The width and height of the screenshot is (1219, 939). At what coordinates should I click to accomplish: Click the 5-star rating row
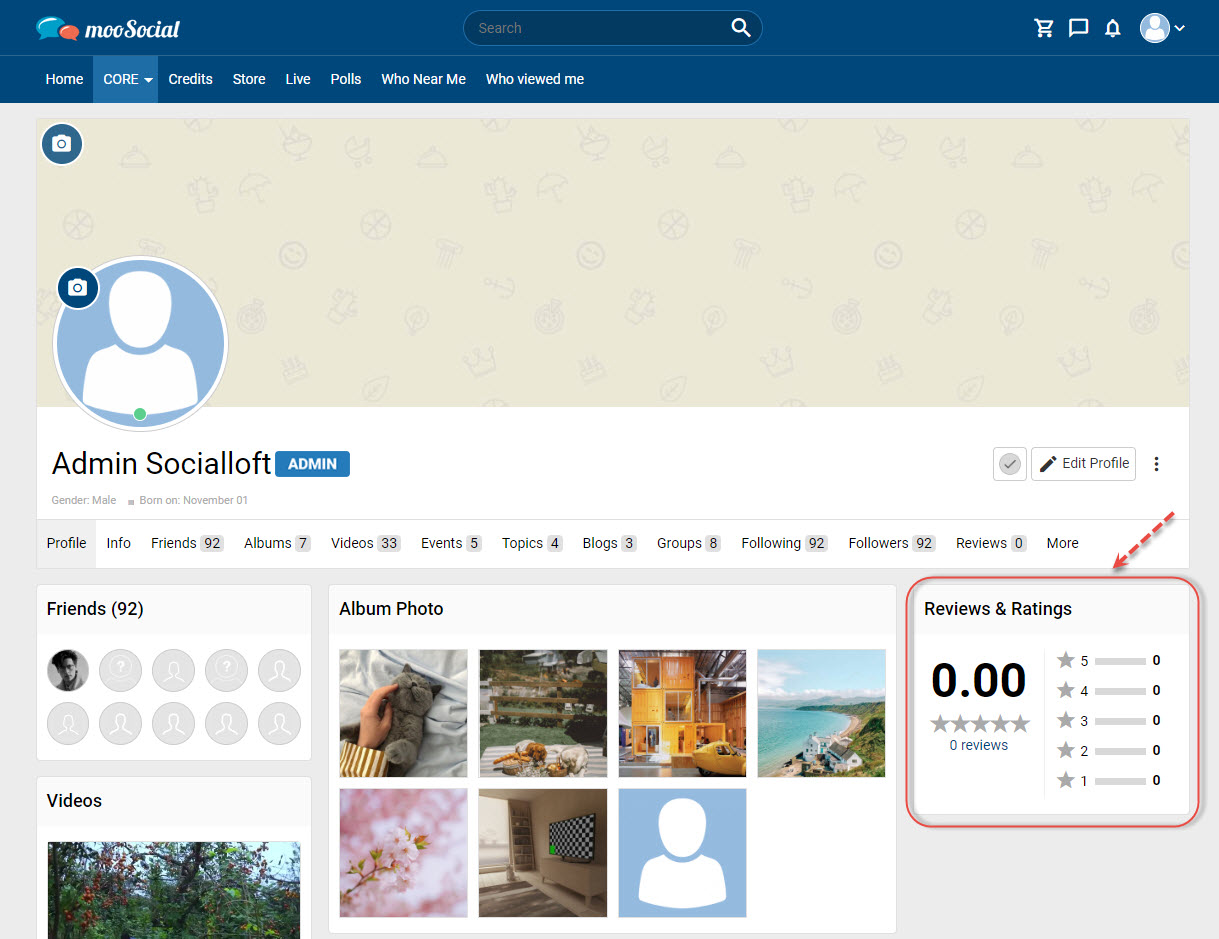(x=1108, y=660)
